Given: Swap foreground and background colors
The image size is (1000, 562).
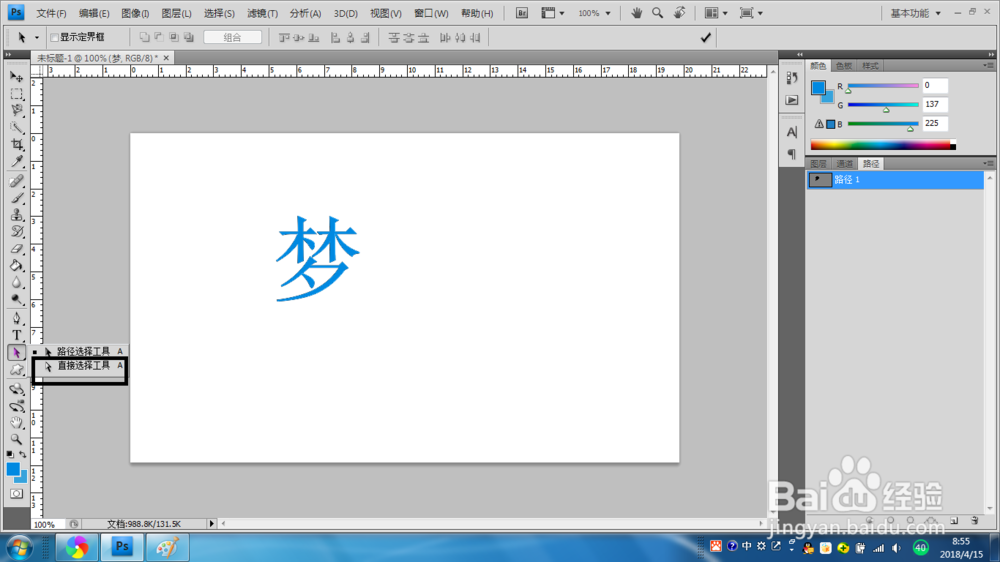Looking at the screenshot, I should pyautogui.click(x=23, y=454).
